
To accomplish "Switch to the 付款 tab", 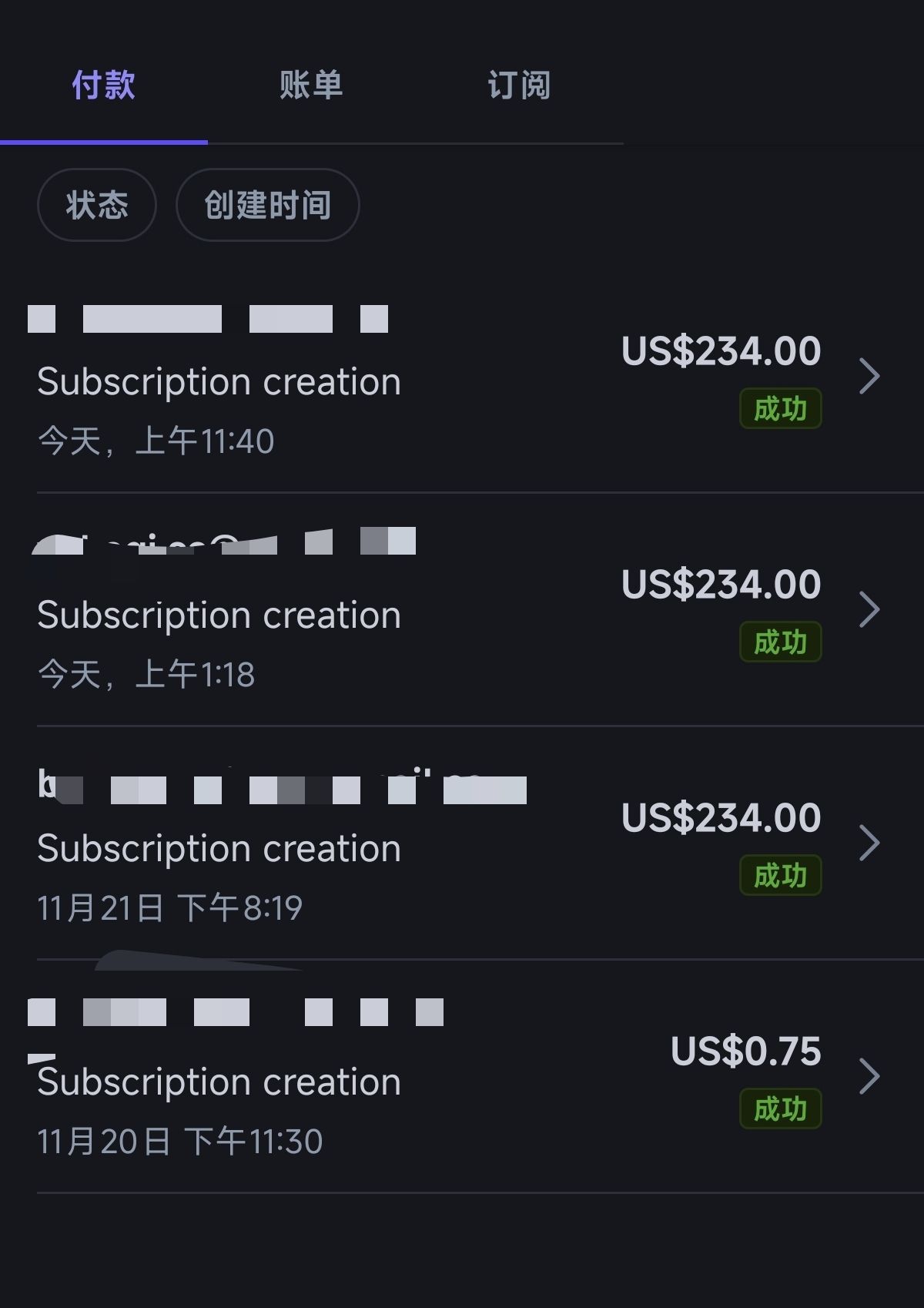I will click(x=103, y=85).
